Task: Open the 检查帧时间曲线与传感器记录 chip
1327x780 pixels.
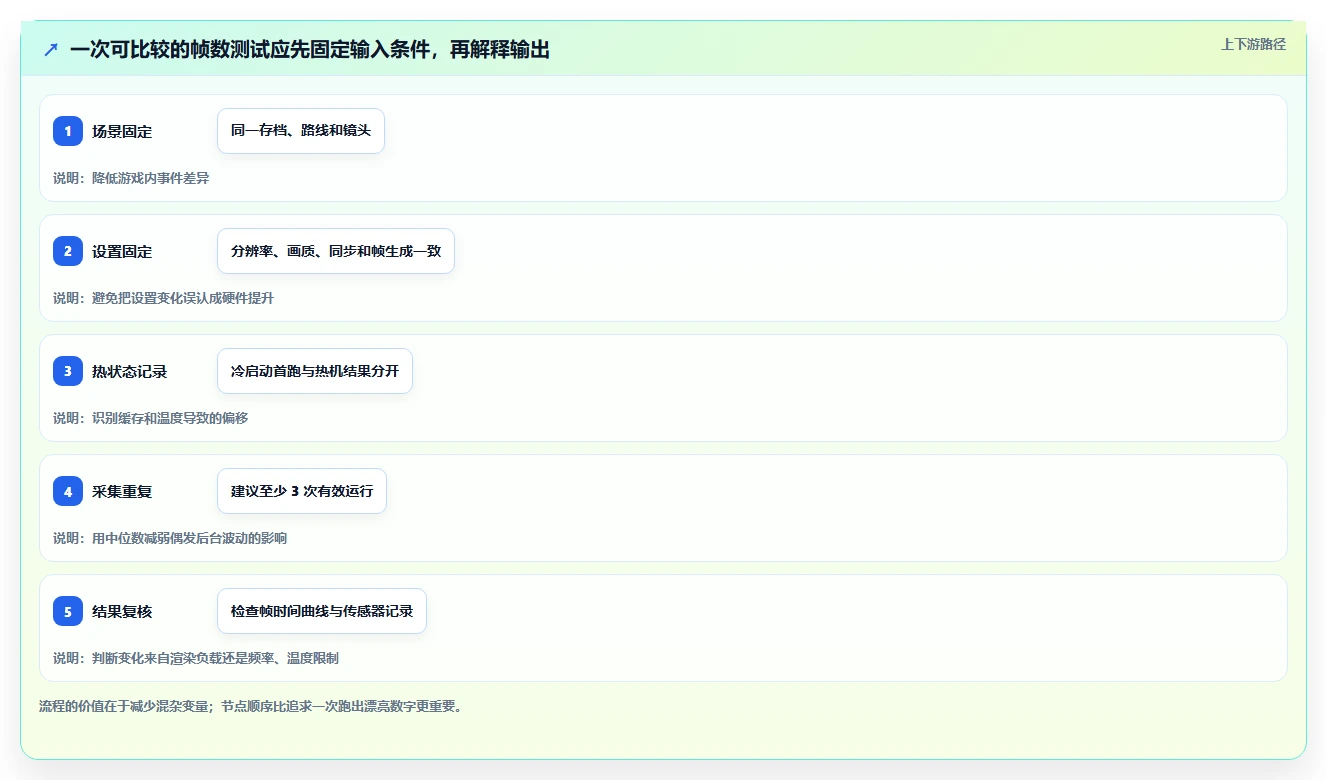Action: [322, 611]
